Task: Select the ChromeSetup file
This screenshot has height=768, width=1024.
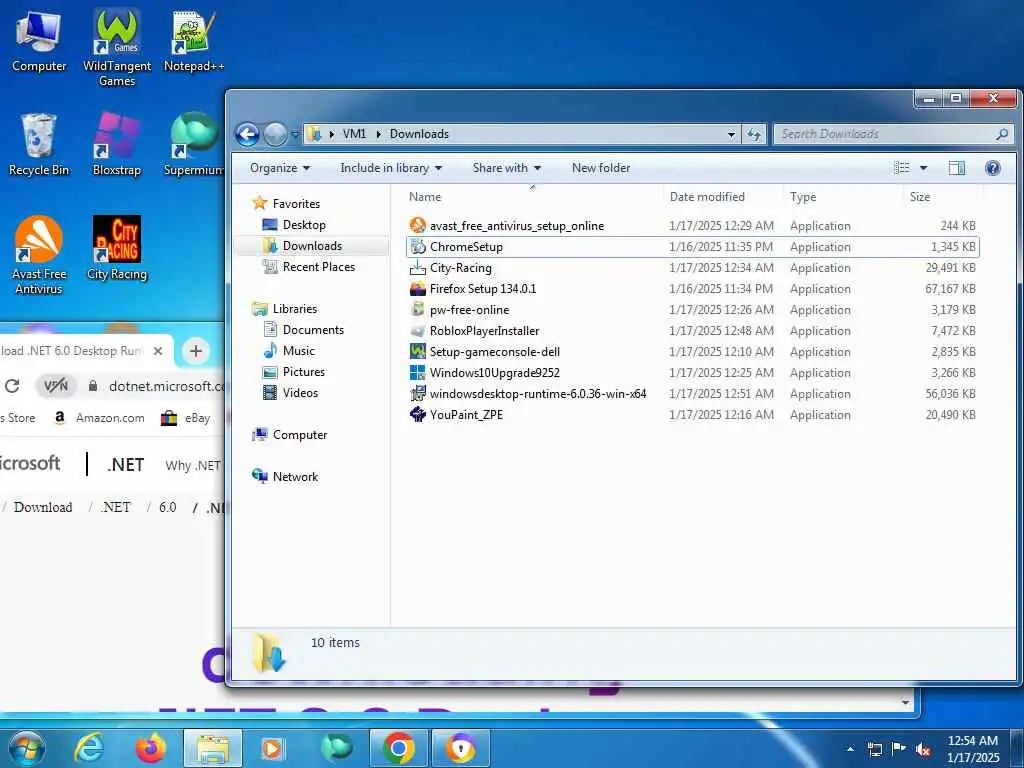Action: pyautogui.click(x=466, y=247)
